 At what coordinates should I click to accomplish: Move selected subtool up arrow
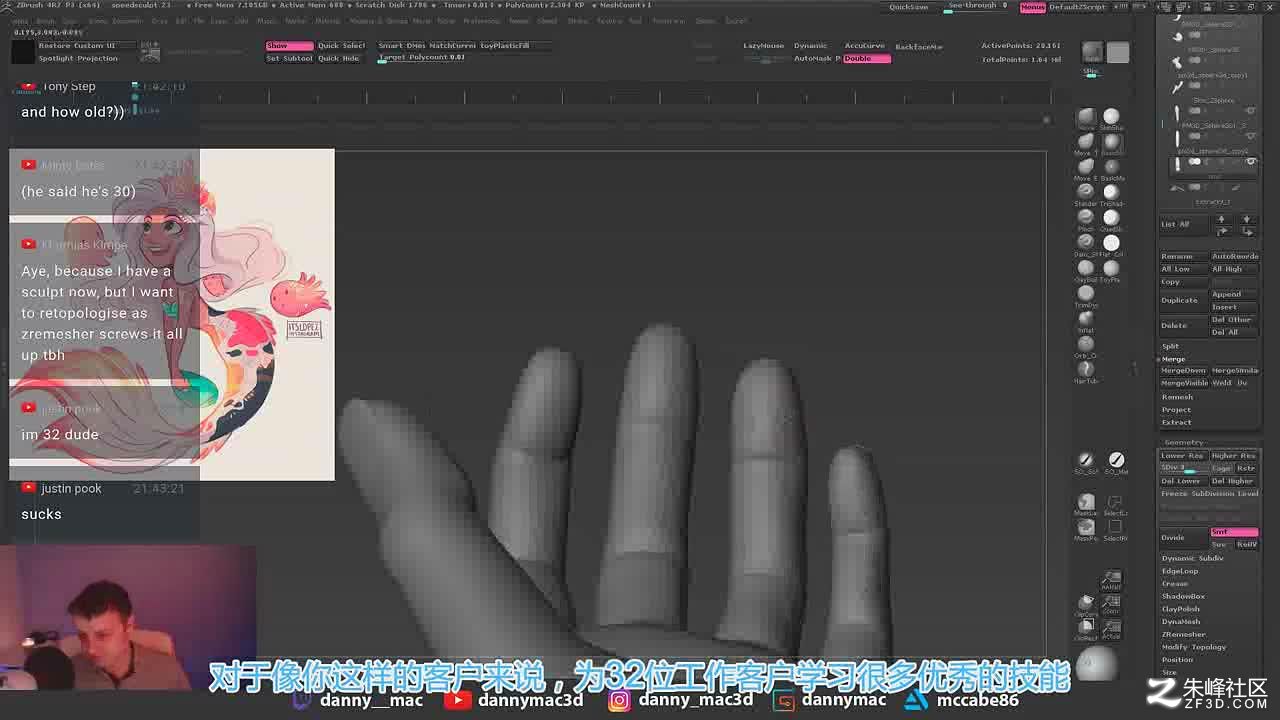pos(1221,219)
